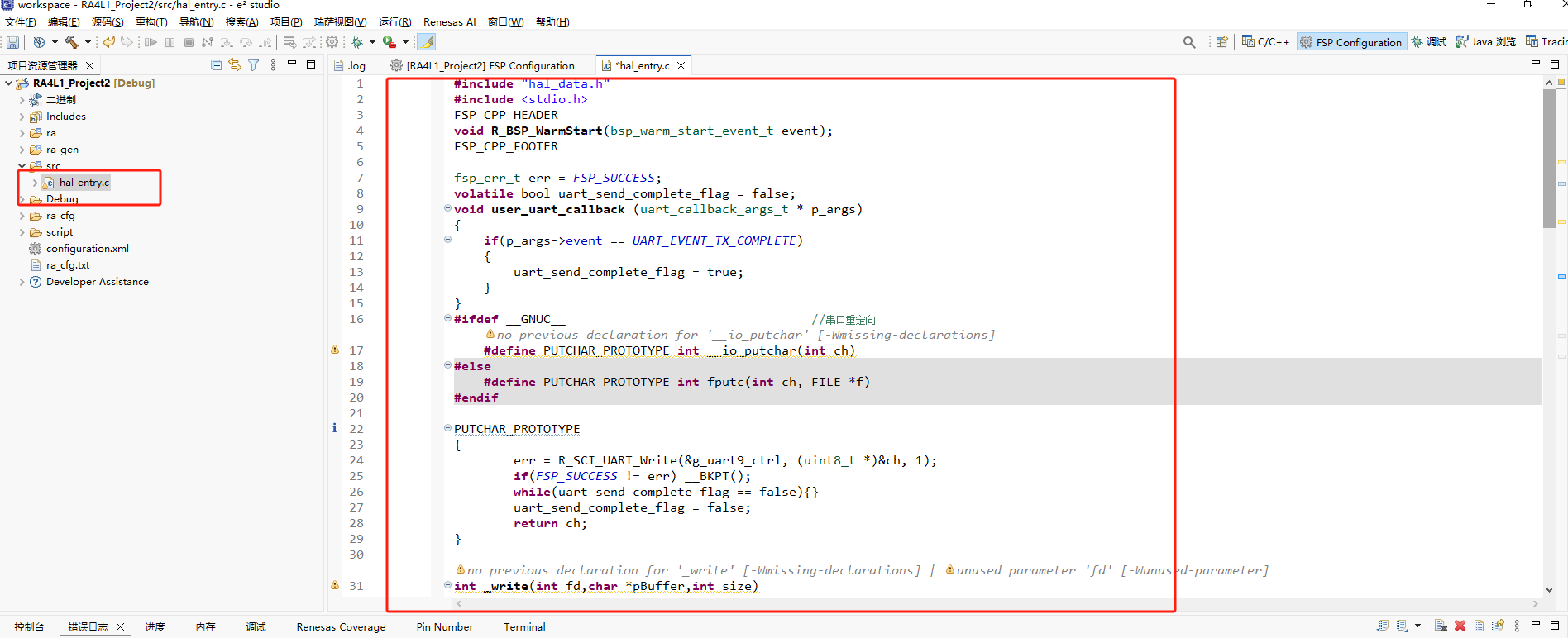The width and height of the screenshot is (1568, 638).
Task: Click the Save icon in toolbar
Action: click(12, 42)
